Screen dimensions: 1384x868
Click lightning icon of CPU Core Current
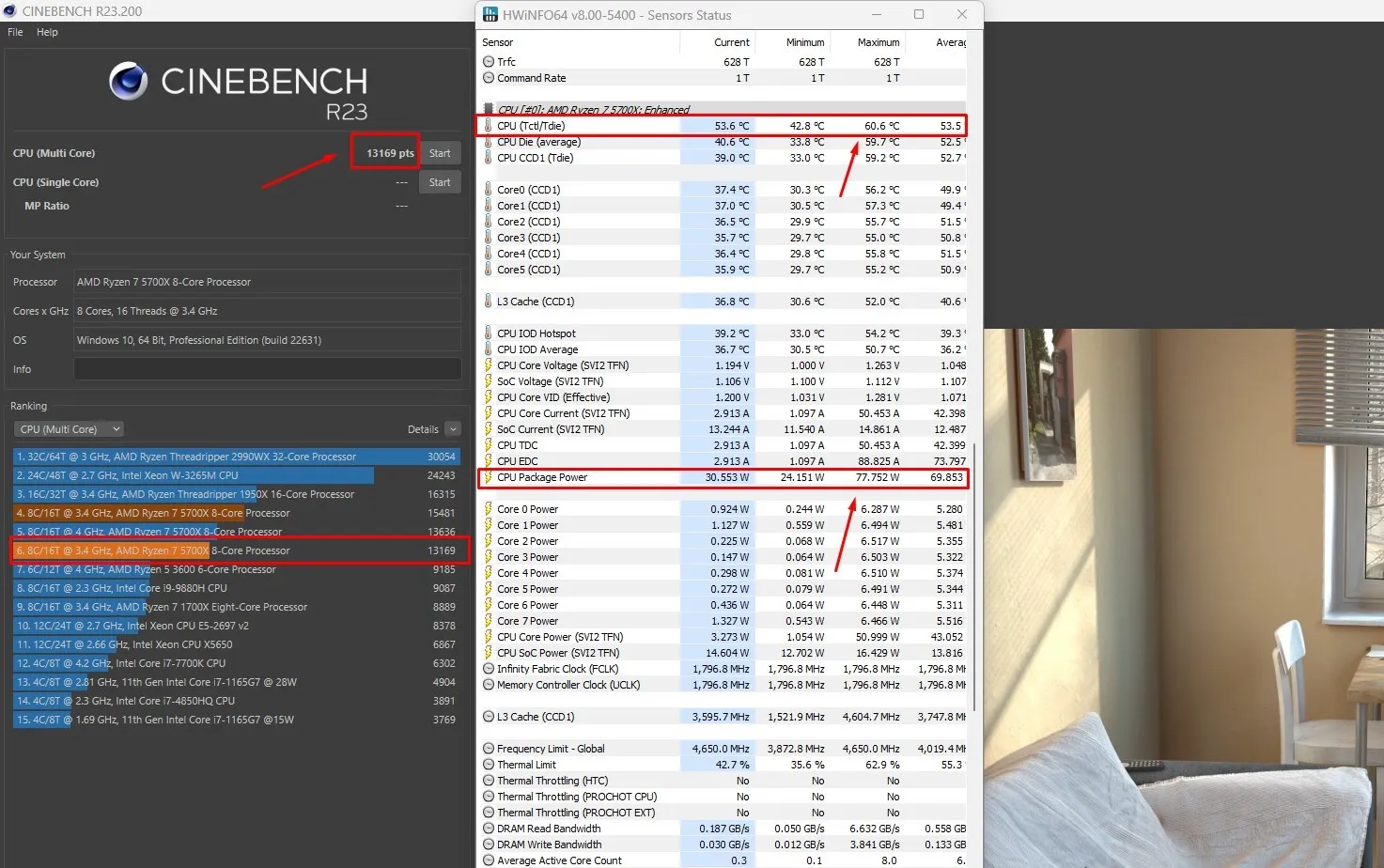pos(489,413)
